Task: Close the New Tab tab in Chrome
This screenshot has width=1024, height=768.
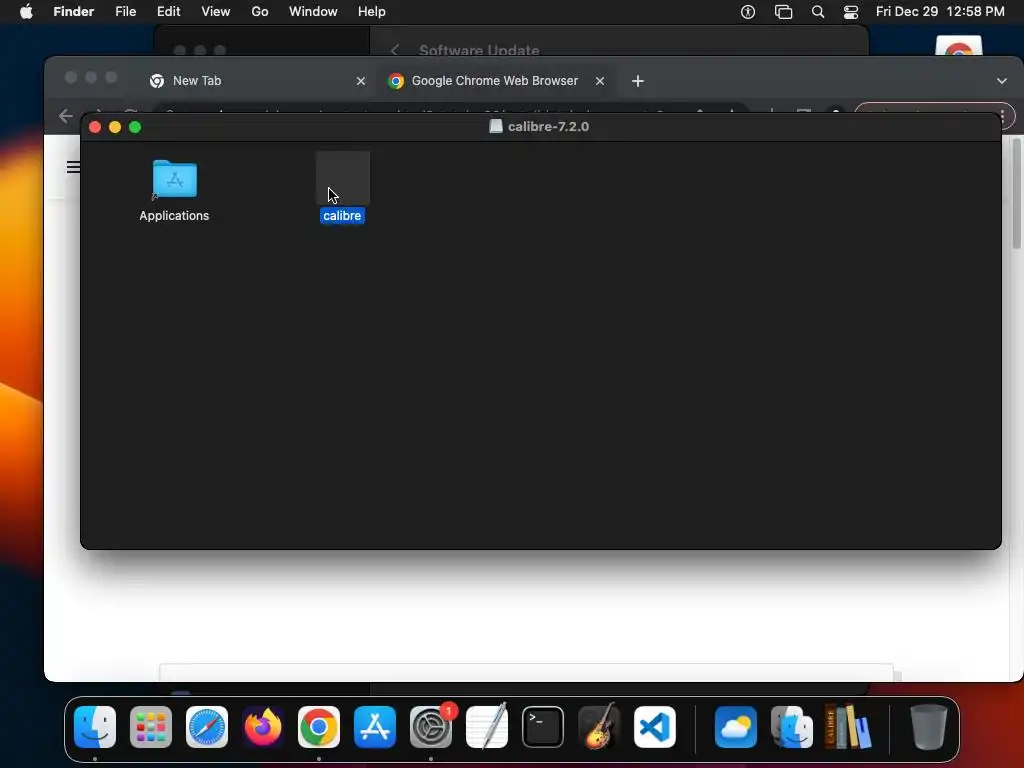Action: point(360,81)
